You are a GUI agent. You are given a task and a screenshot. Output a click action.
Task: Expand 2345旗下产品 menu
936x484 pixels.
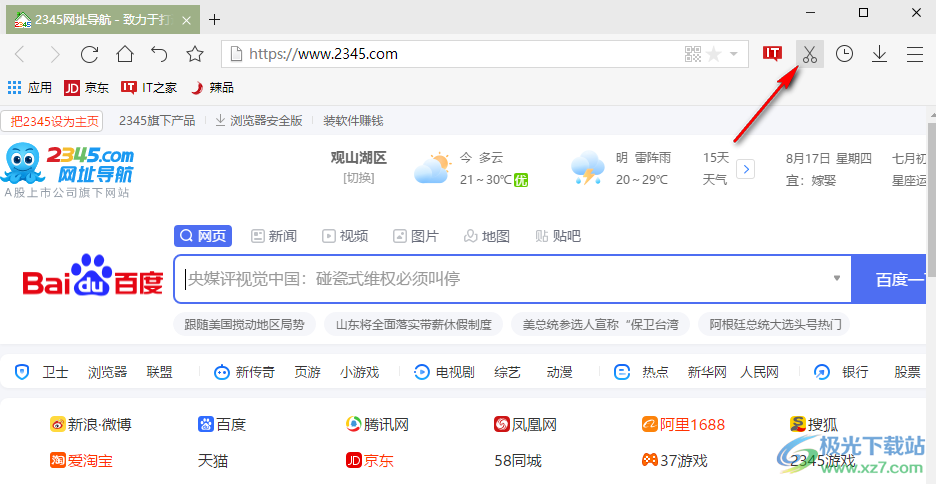point(157,121)
